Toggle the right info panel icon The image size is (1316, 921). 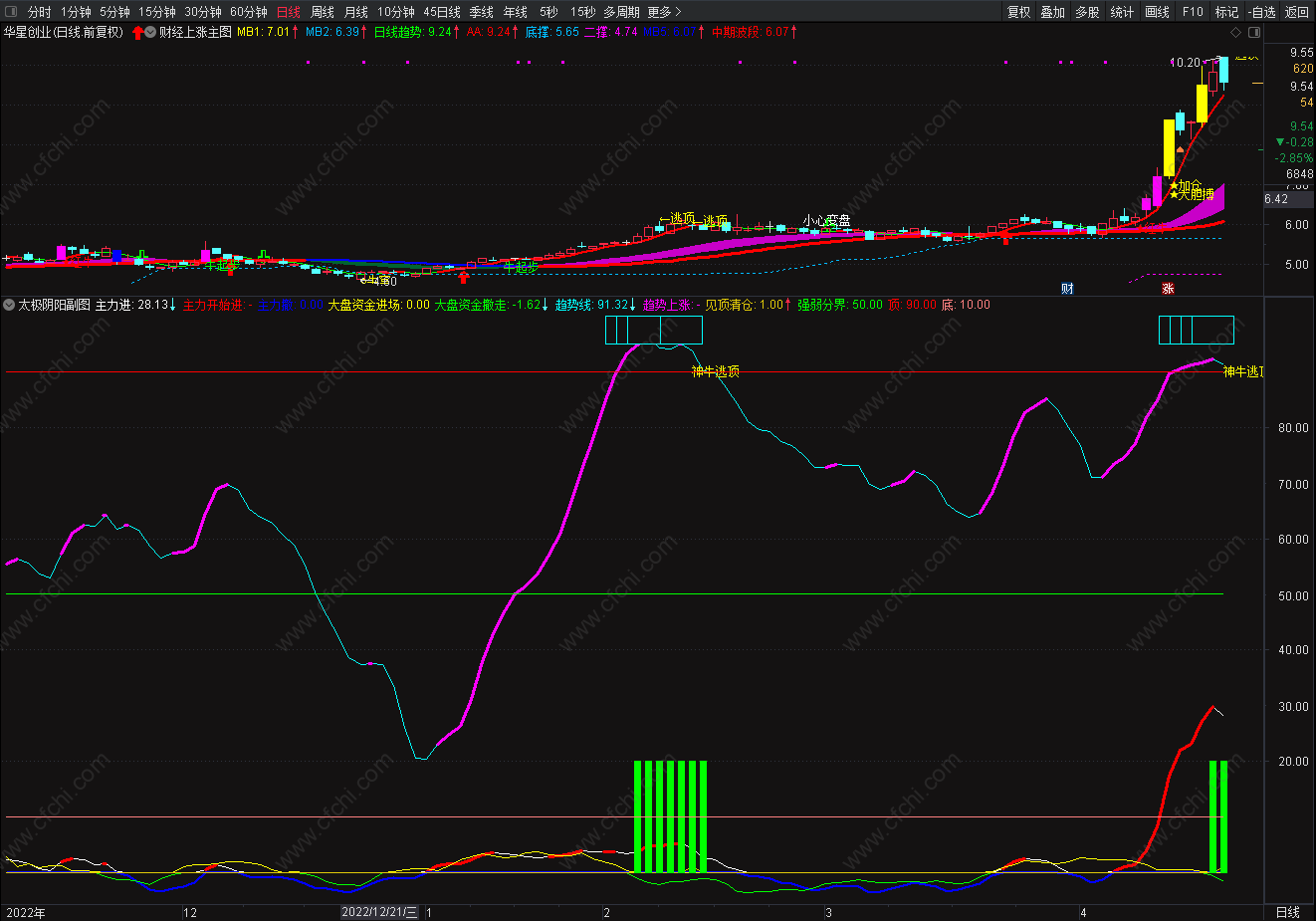[1254, 32]
